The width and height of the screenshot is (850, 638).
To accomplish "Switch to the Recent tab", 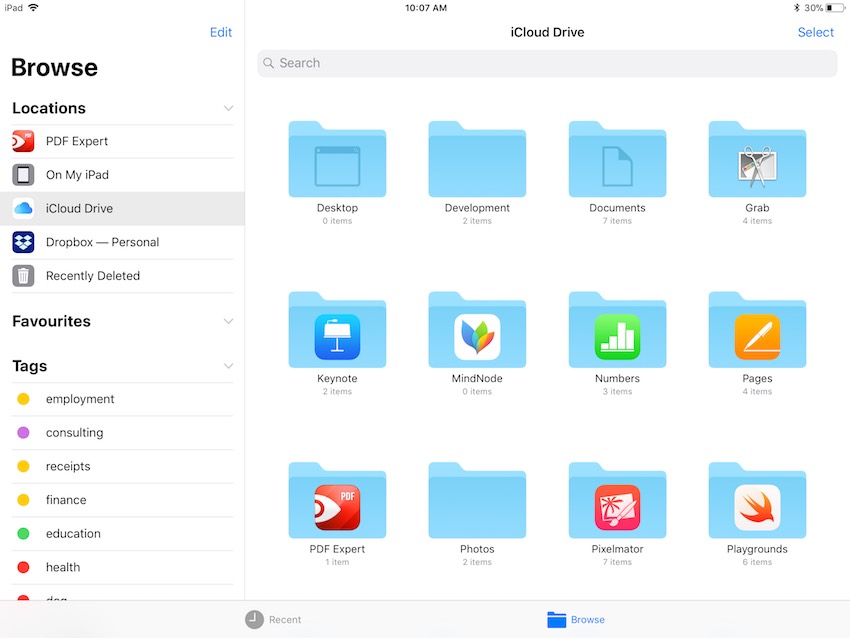I will (272, 619).
